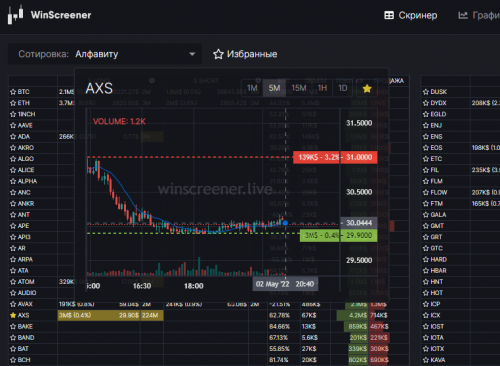Click the 02 May '22 20:40 time label
This screenshot has width=500, height=366.
click(285, 284)
